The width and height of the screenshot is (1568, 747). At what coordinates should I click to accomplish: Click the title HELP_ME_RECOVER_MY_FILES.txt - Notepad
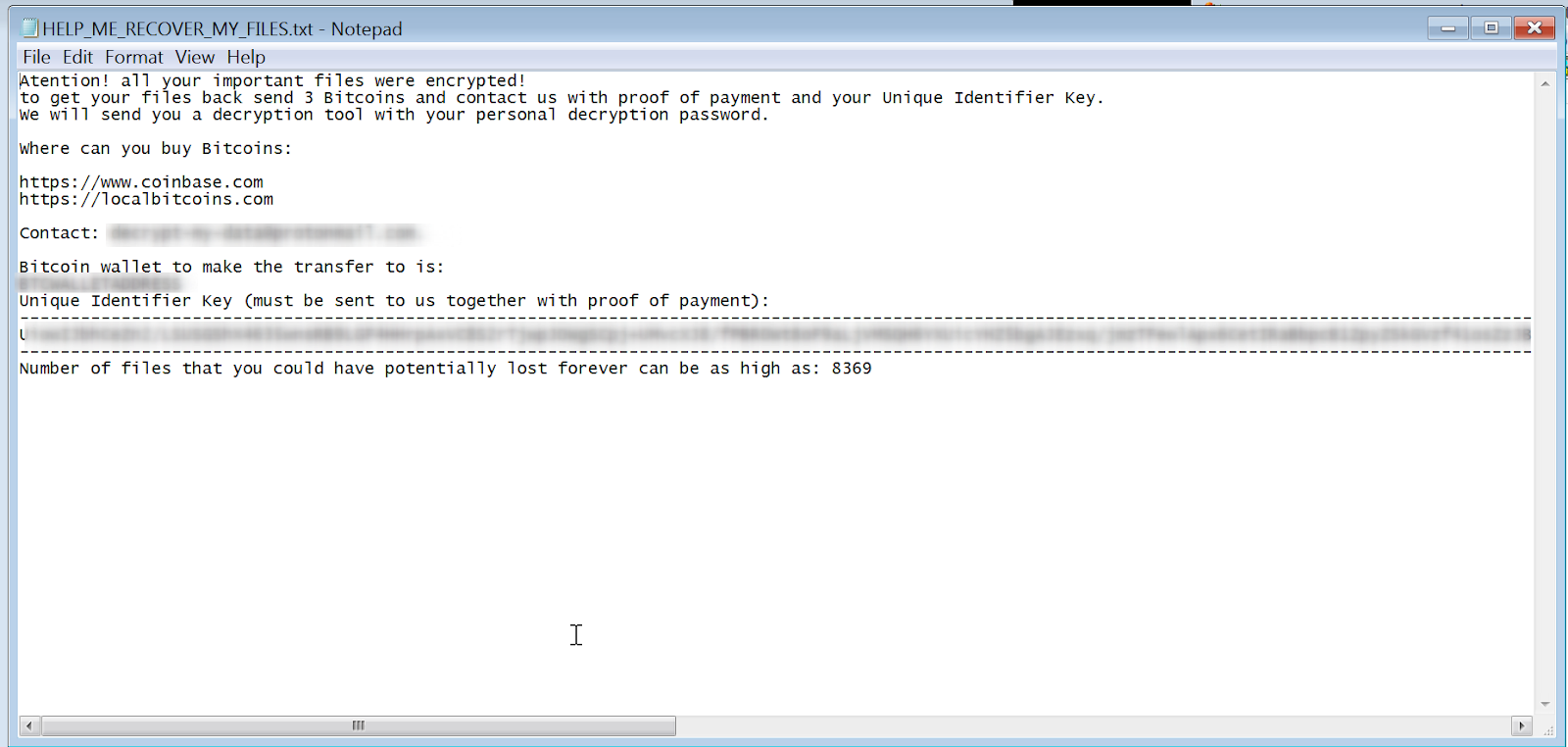click(x=222, y=28)
